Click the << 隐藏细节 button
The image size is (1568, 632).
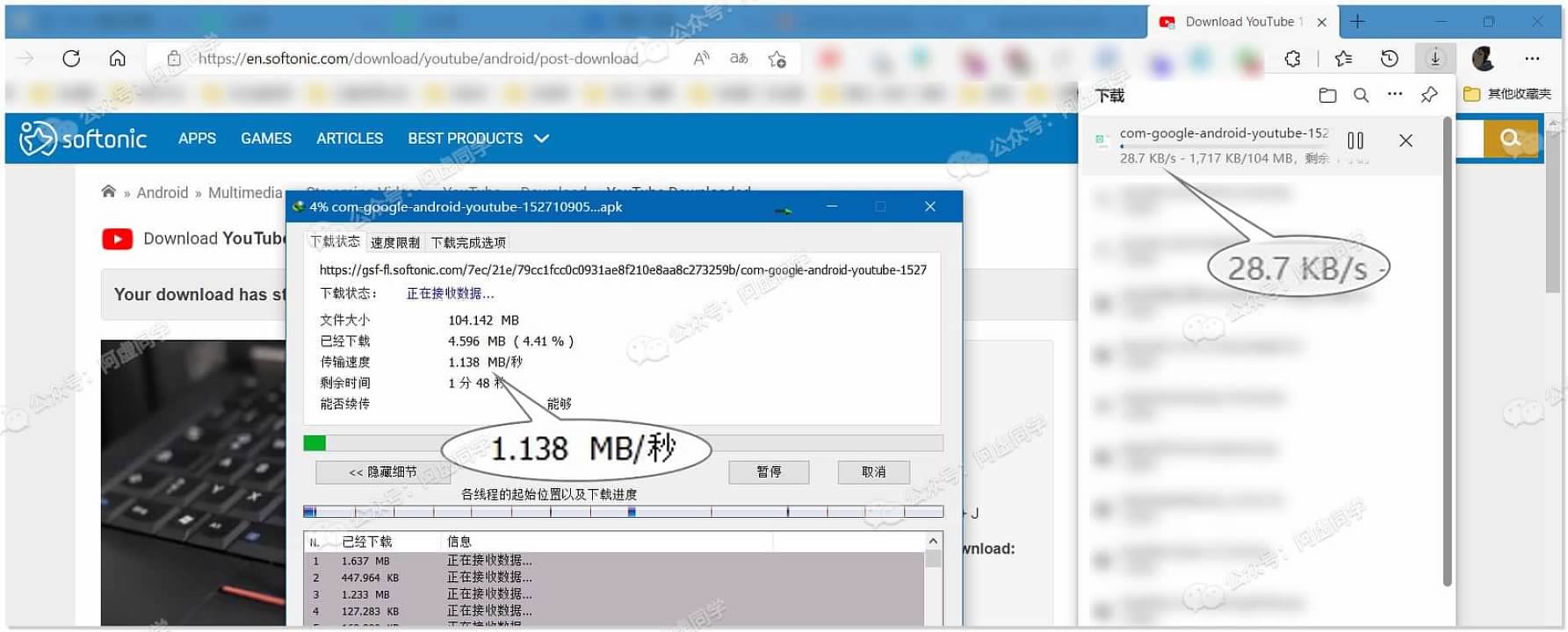coord(383,472)
